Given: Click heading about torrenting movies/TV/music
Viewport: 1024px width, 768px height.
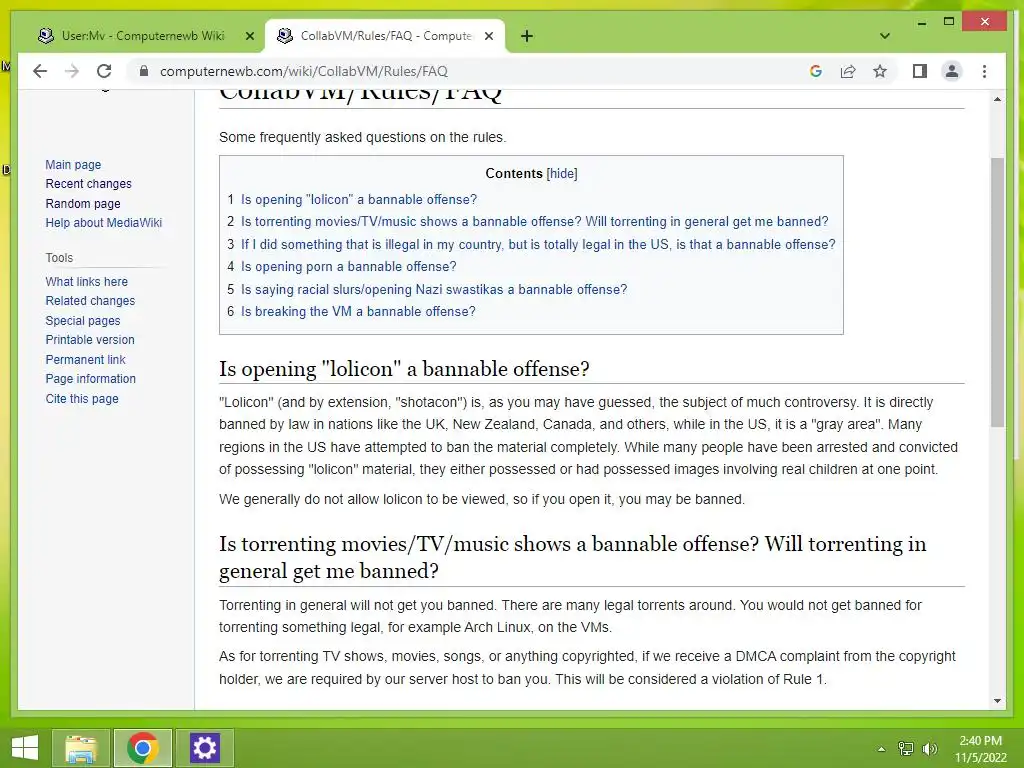Looking at the screenshot, I should coord(573,557).
